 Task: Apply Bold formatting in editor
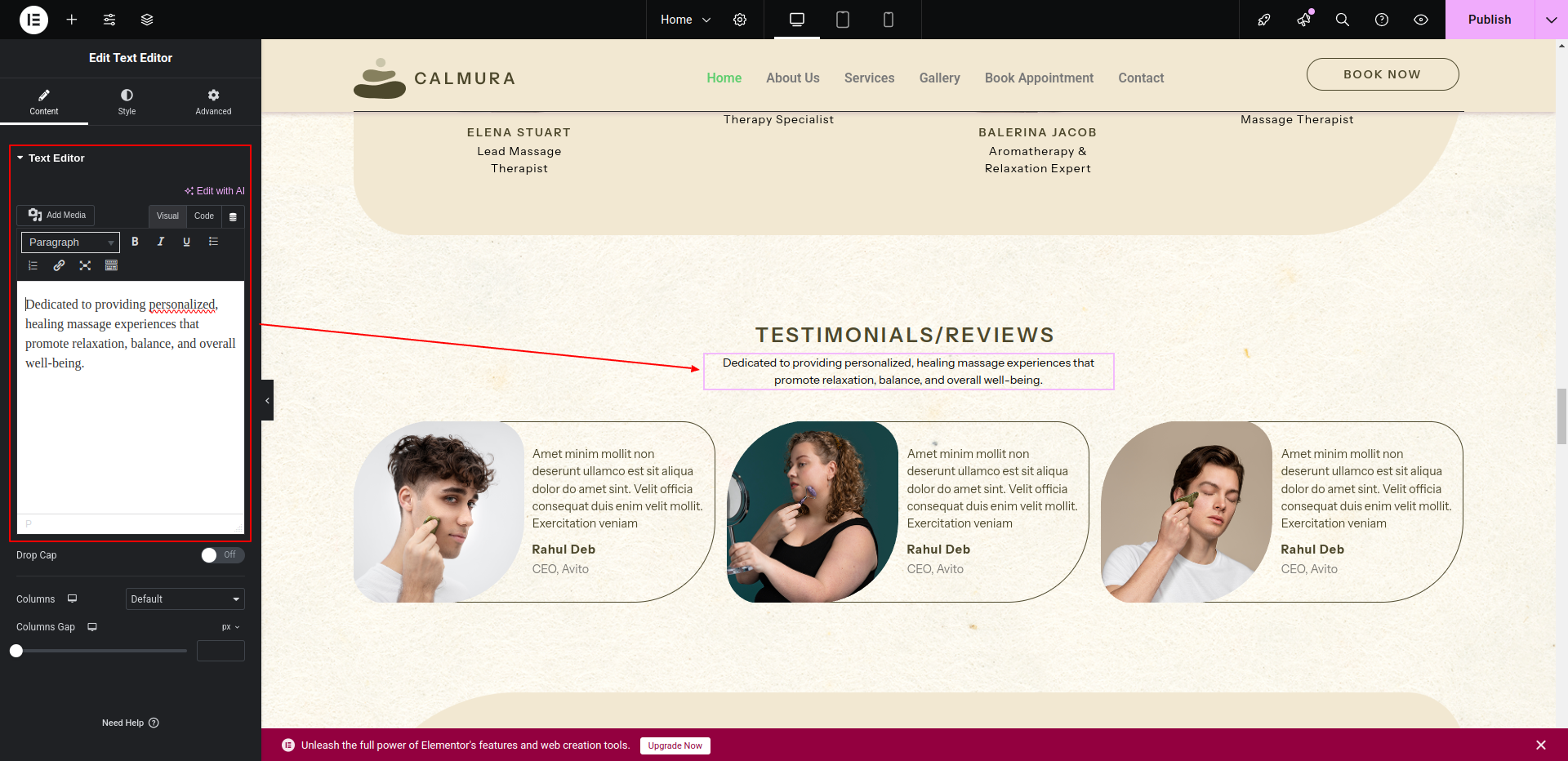(135, 242)
